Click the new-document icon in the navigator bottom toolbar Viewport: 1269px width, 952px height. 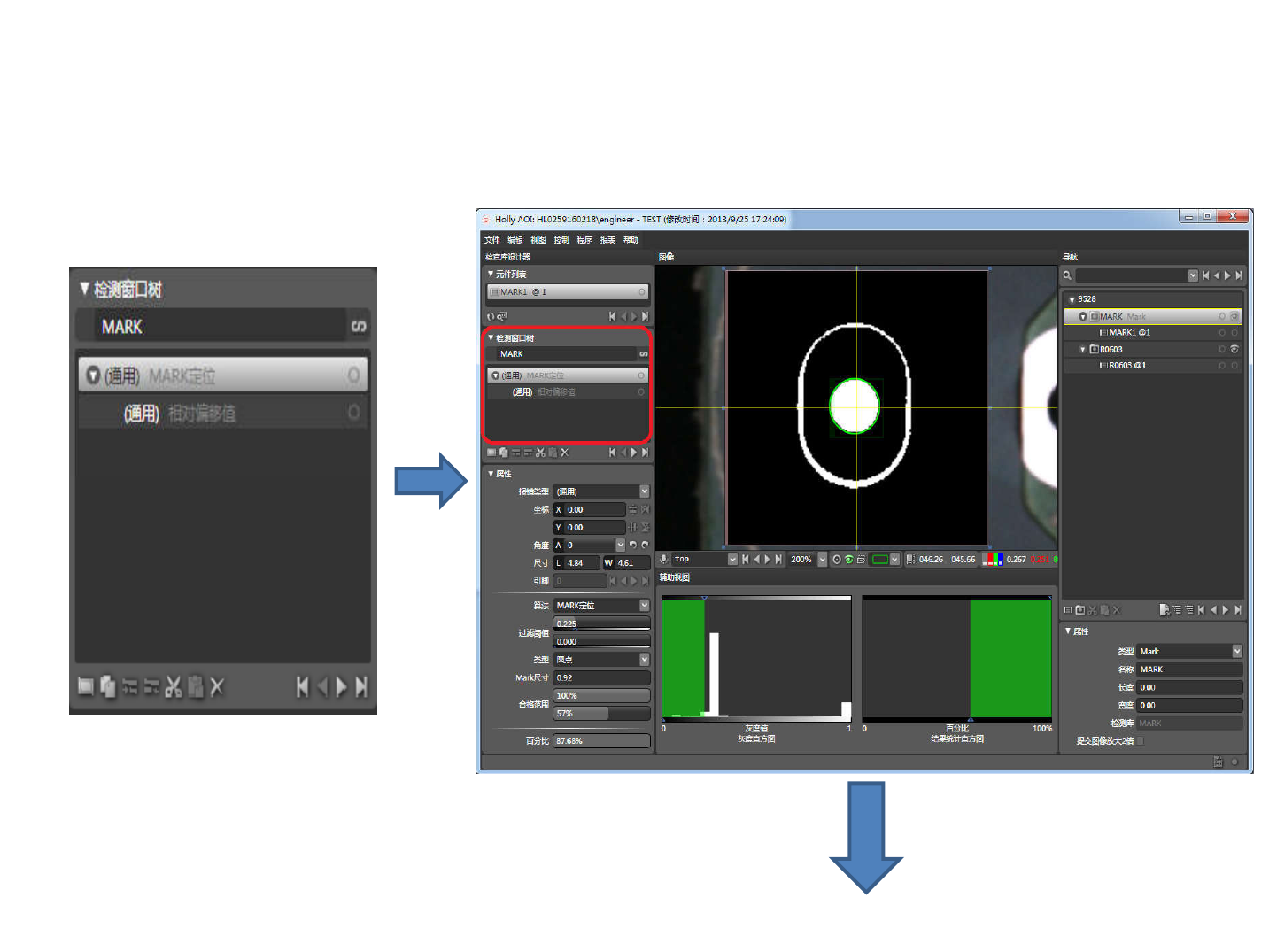(x=1165, y=609)
